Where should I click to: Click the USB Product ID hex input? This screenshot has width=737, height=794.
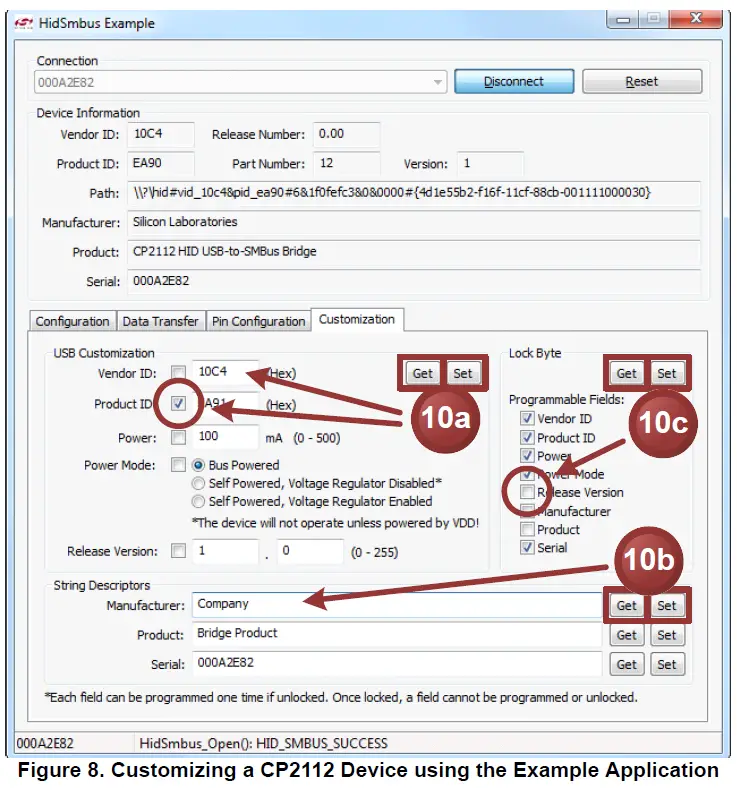pos(225,404)
